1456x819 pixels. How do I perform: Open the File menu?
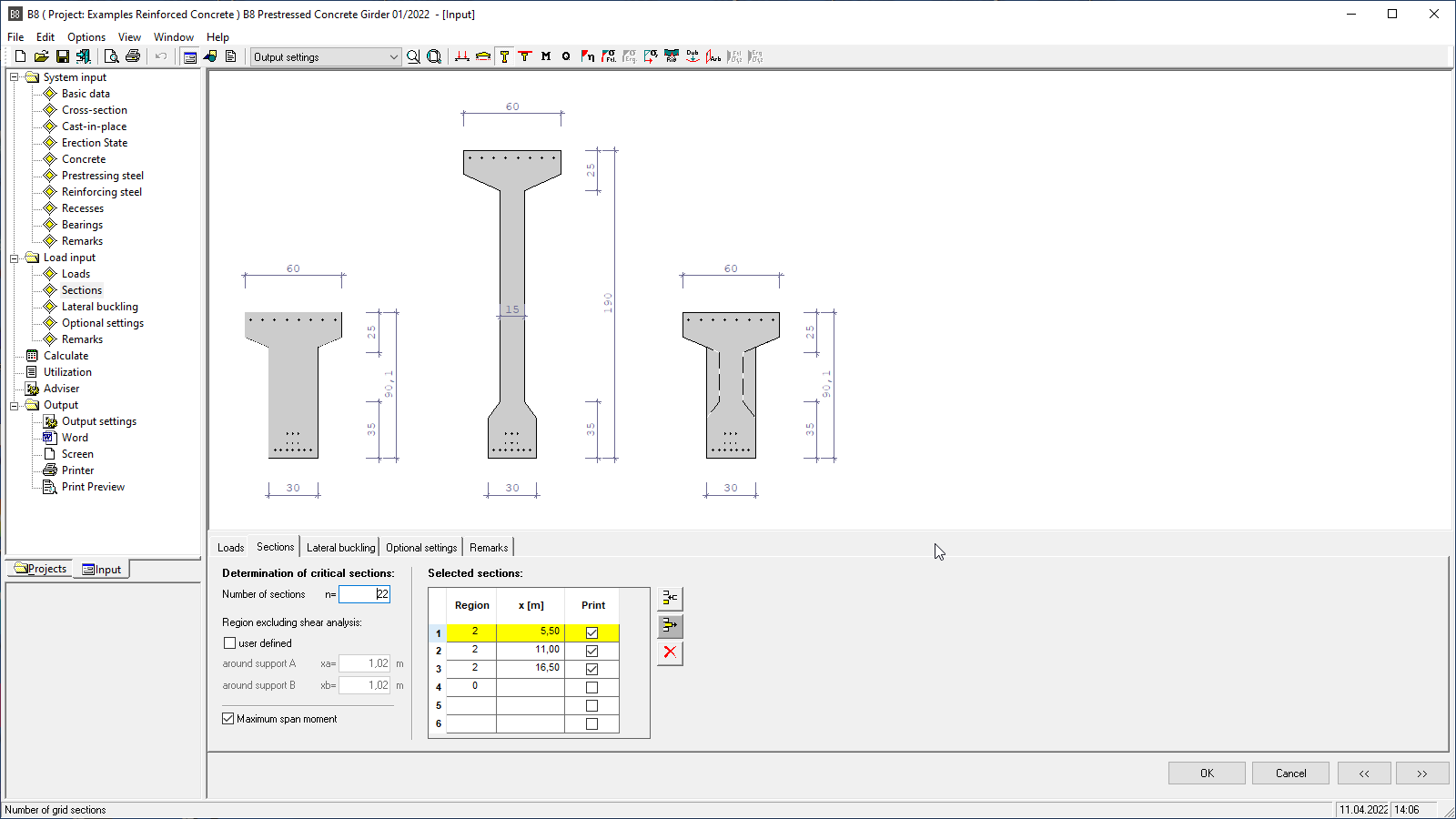(x=15, y=37)
